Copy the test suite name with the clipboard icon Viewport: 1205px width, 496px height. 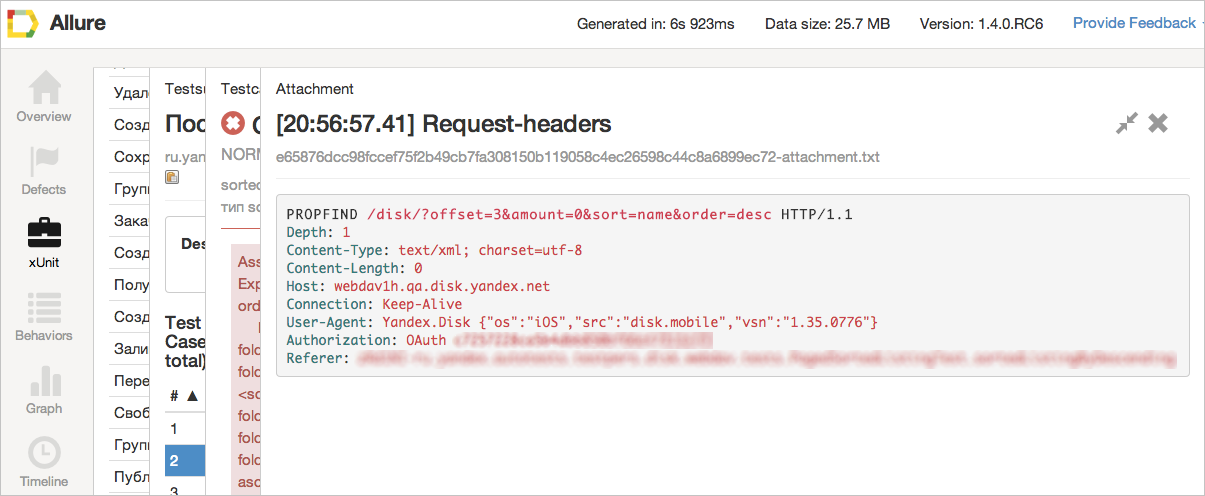click(172, 177)
